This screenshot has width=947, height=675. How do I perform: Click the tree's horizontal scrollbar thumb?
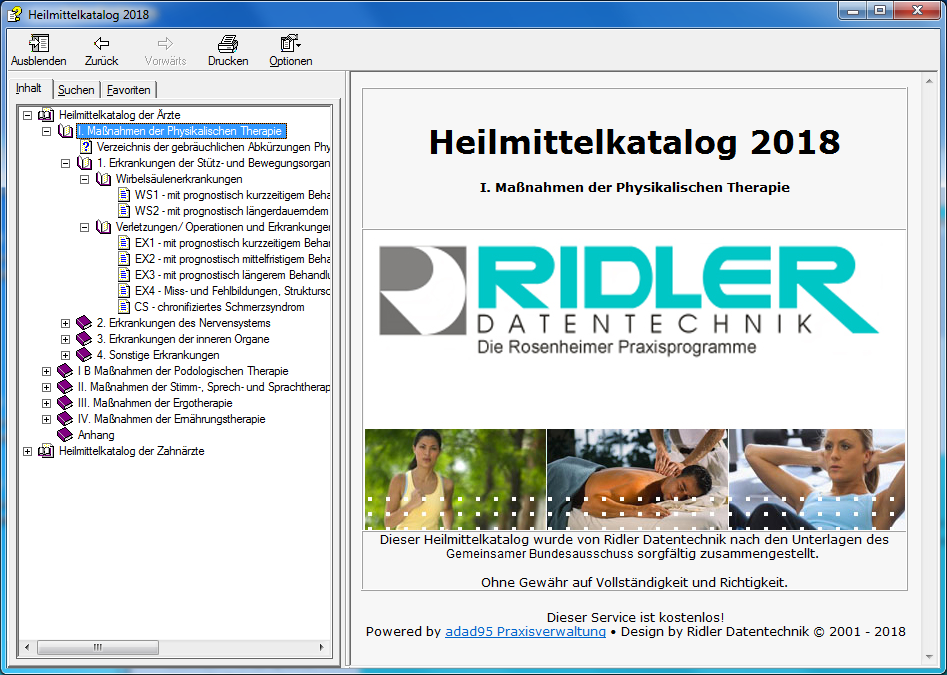click(x=98, y=647)
